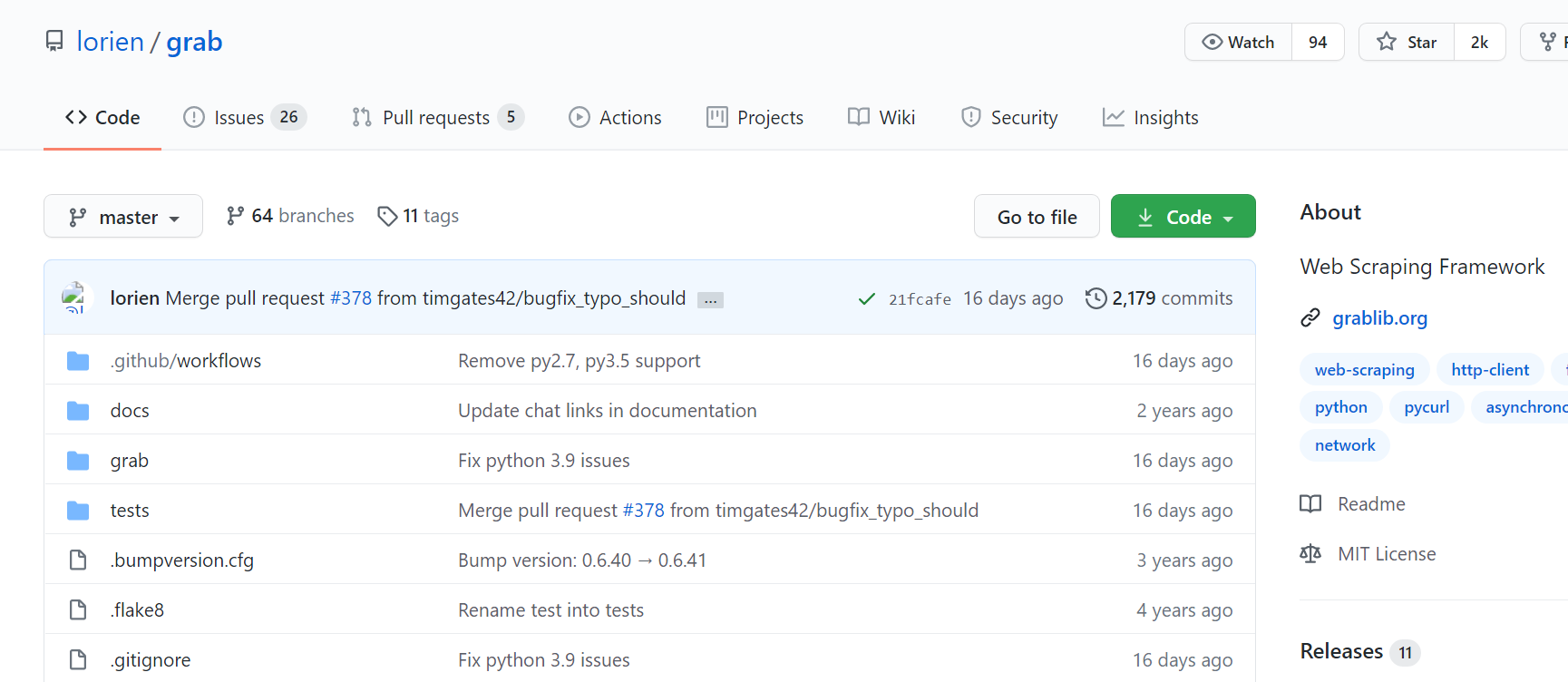Select the web-scraping topic tag

click(x=1364, y=370)
